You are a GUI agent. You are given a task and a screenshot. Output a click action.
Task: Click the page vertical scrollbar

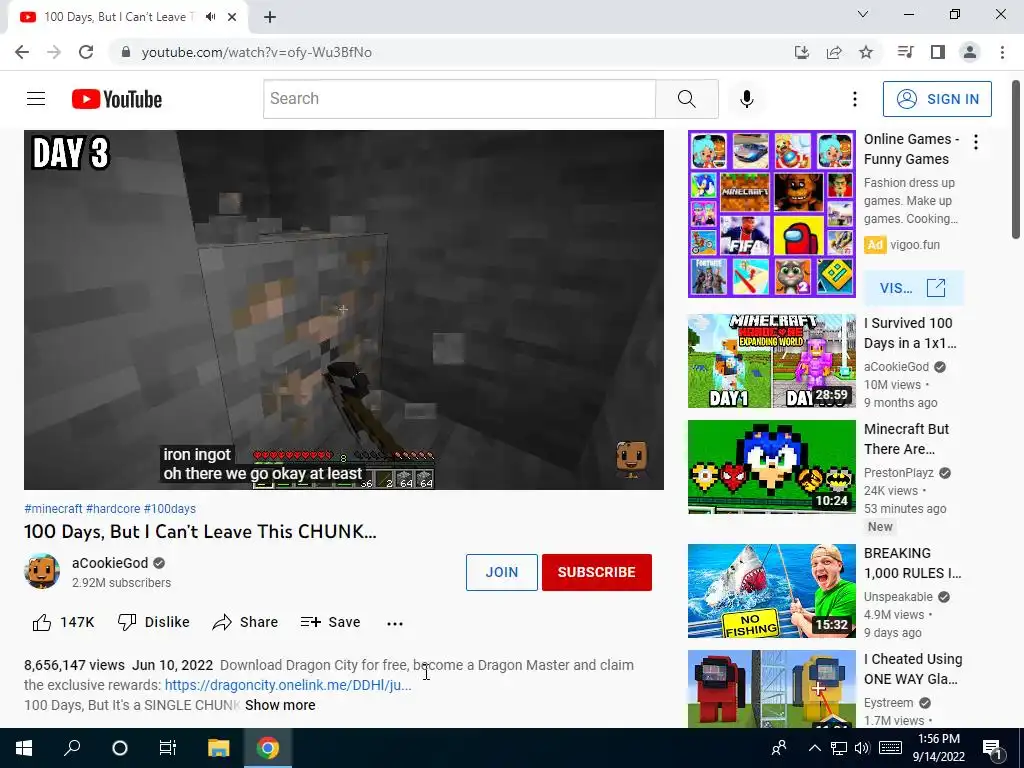(1016, 159)
